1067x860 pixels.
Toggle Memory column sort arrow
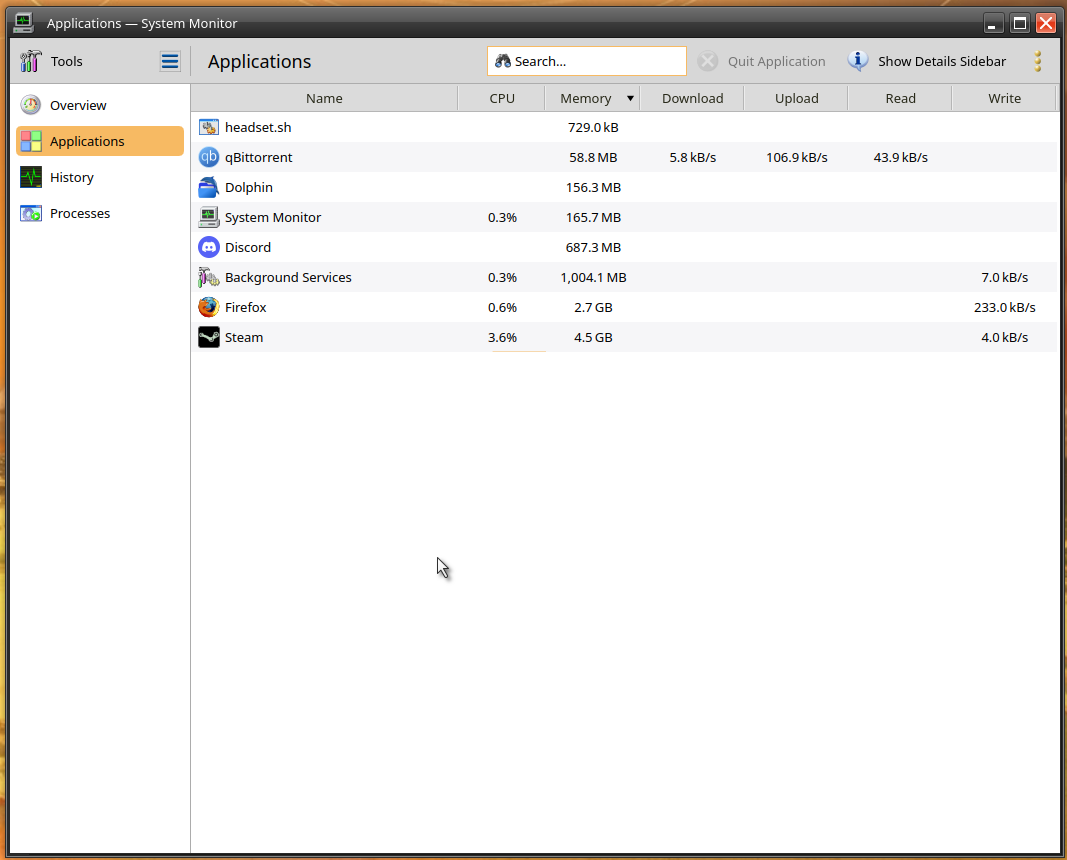click(631, 98)
